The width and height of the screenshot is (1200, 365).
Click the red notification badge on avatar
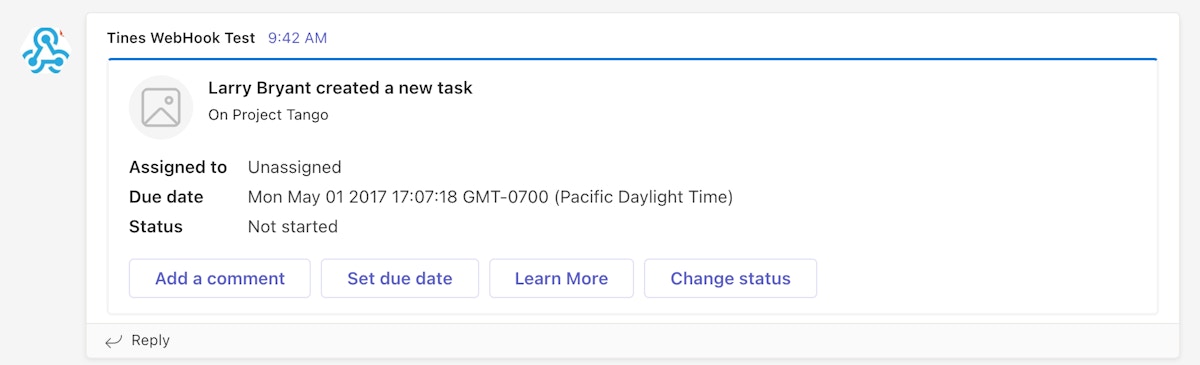coord(62,33)
